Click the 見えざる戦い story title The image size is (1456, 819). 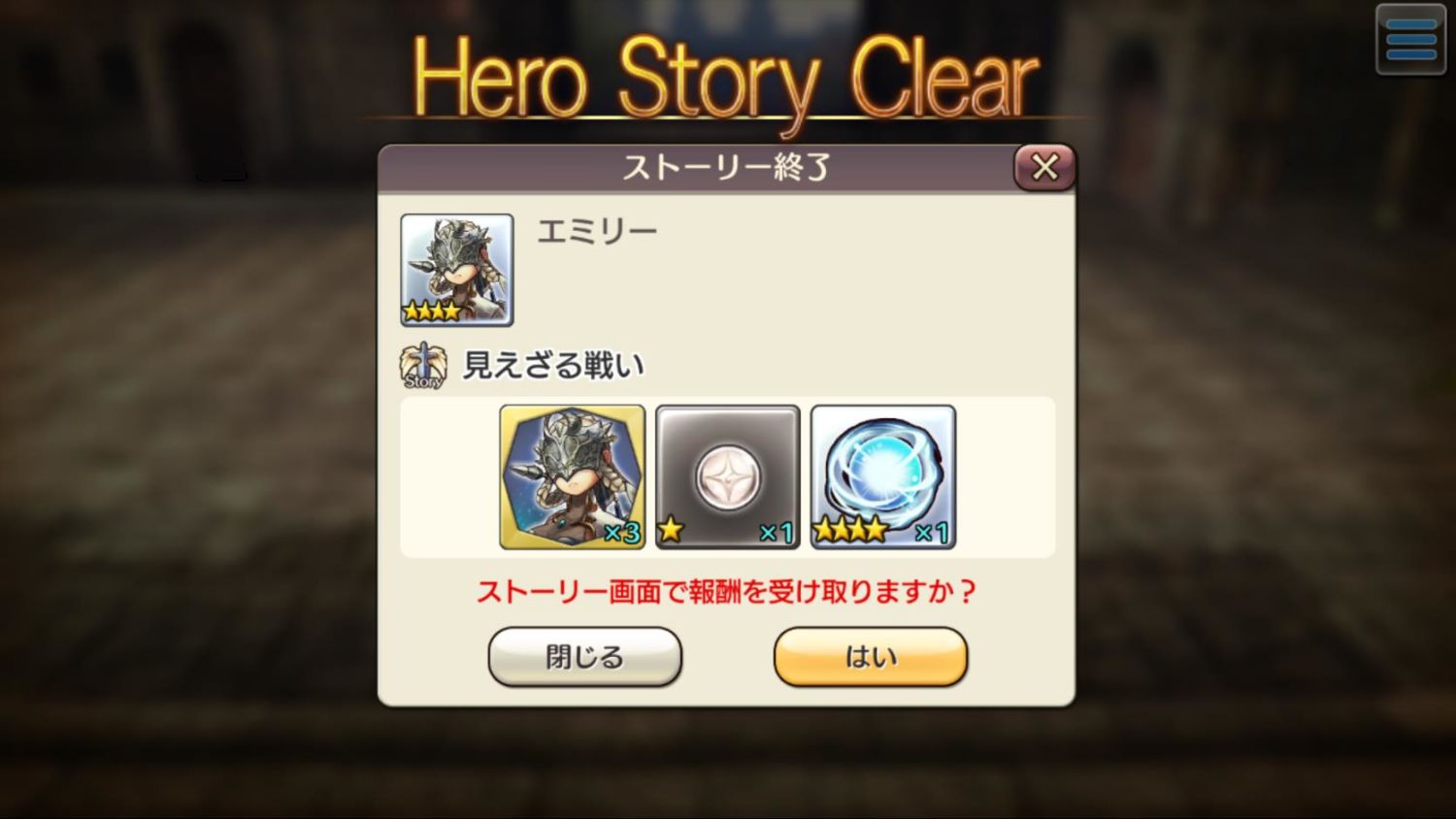click(553, 366)
